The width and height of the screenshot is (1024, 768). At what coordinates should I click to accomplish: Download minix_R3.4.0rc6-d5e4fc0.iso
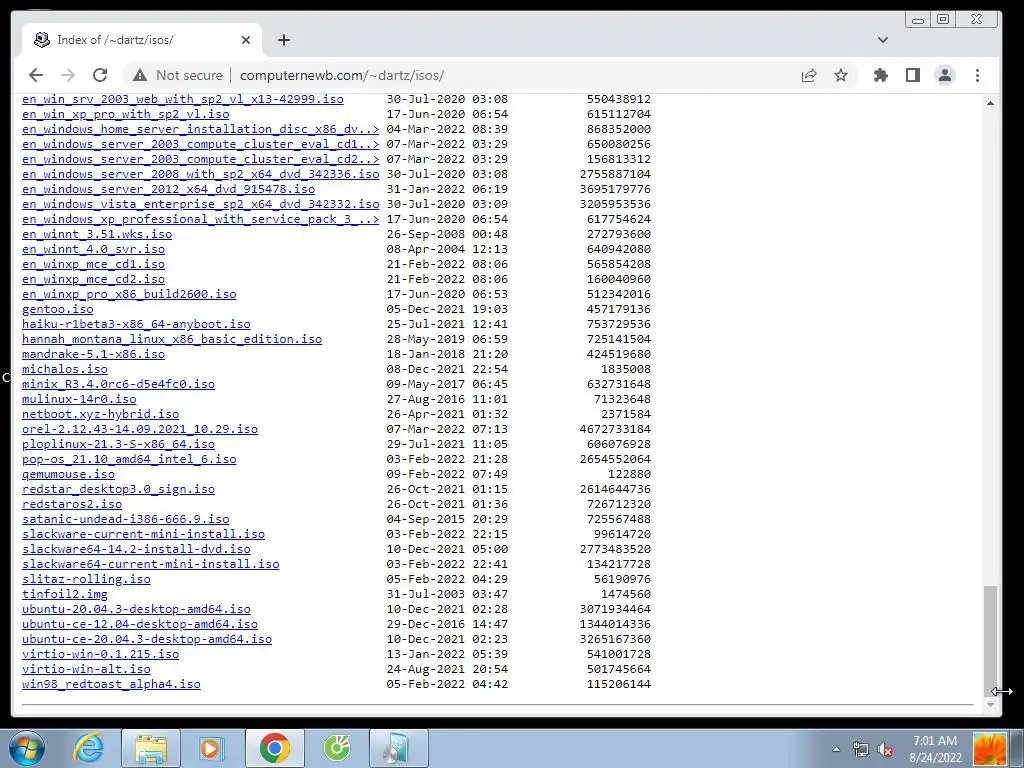118,384
